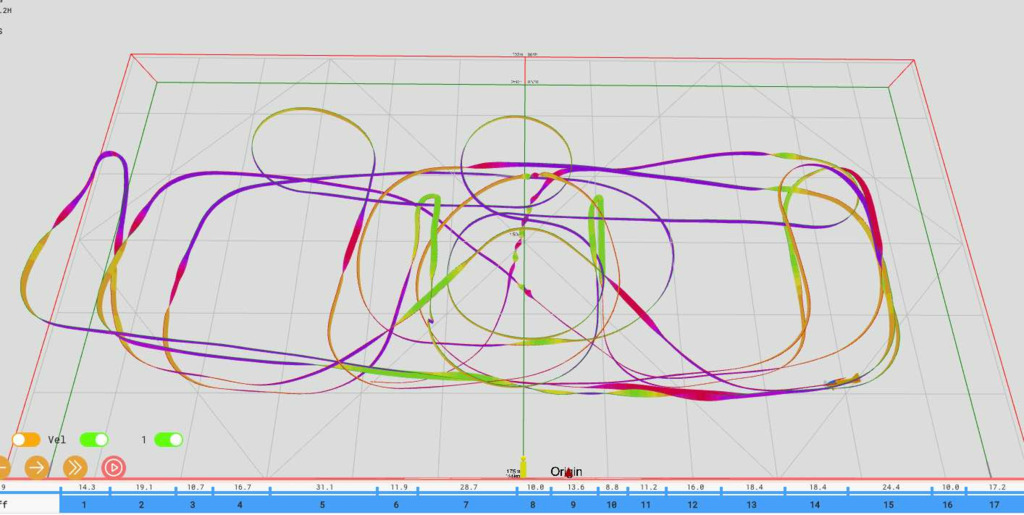The width and height of the screenshot is (1024, 515).
Task: Toggle the green switch labeled 1
Action: pos(168,440)
